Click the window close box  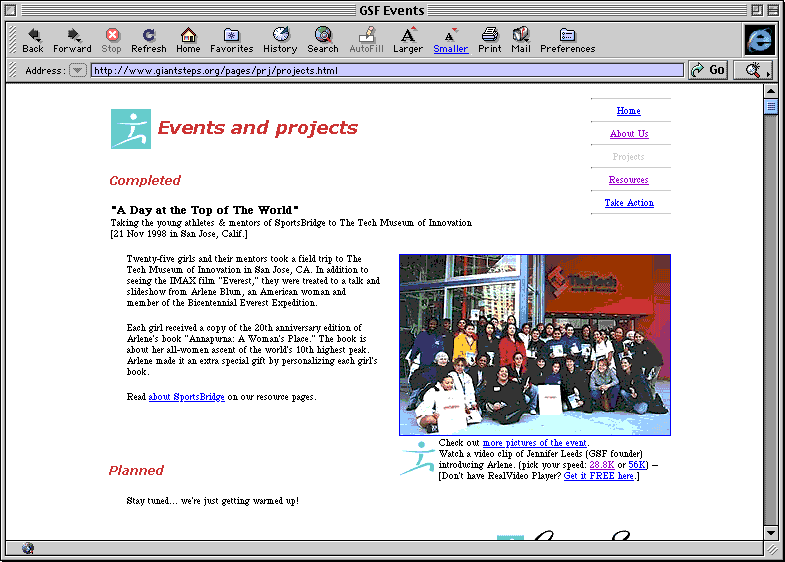click(x=11, y=10)
